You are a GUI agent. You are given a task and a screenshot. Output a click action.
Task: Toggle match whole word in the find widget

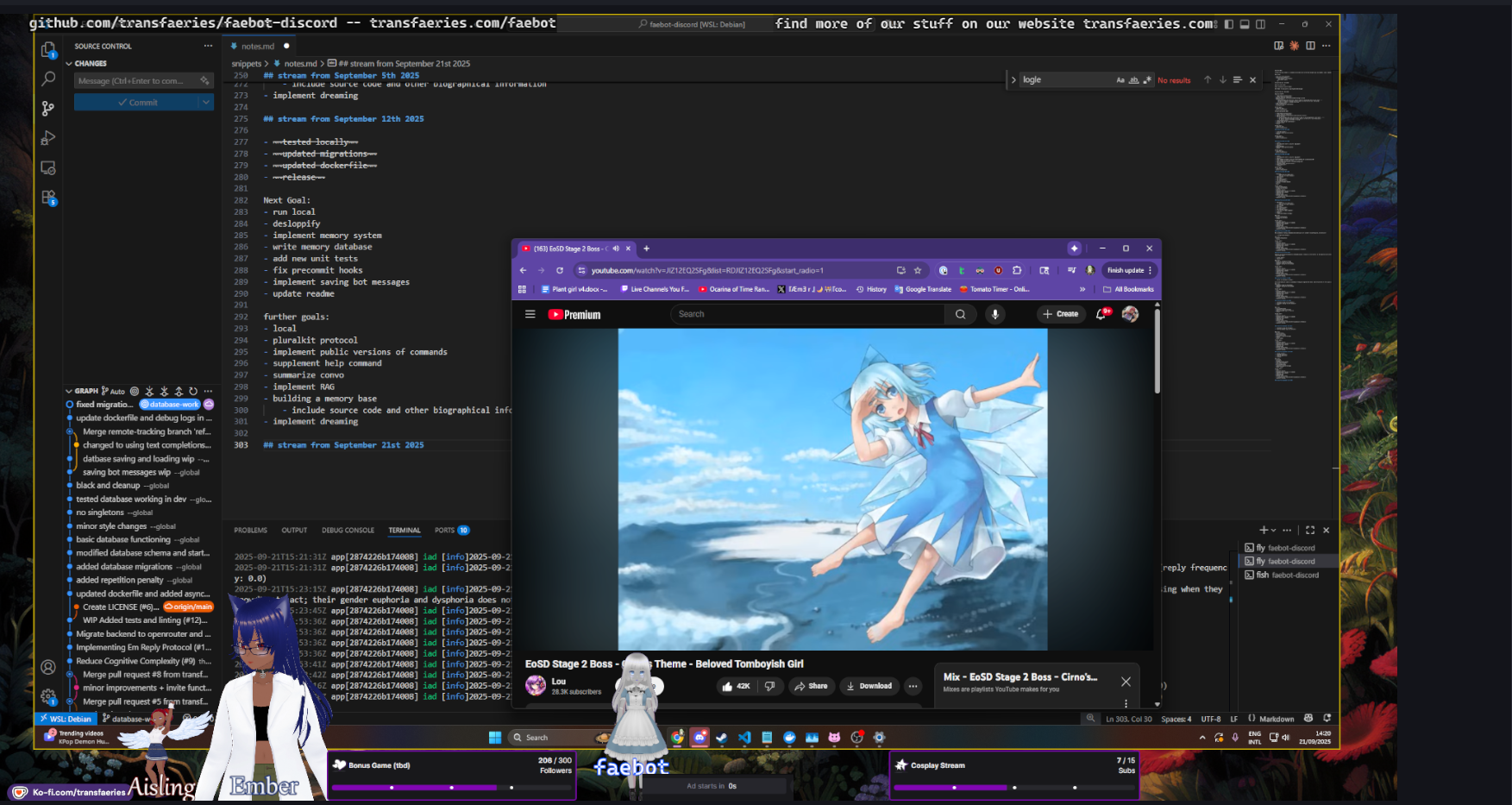(1133, 79)
